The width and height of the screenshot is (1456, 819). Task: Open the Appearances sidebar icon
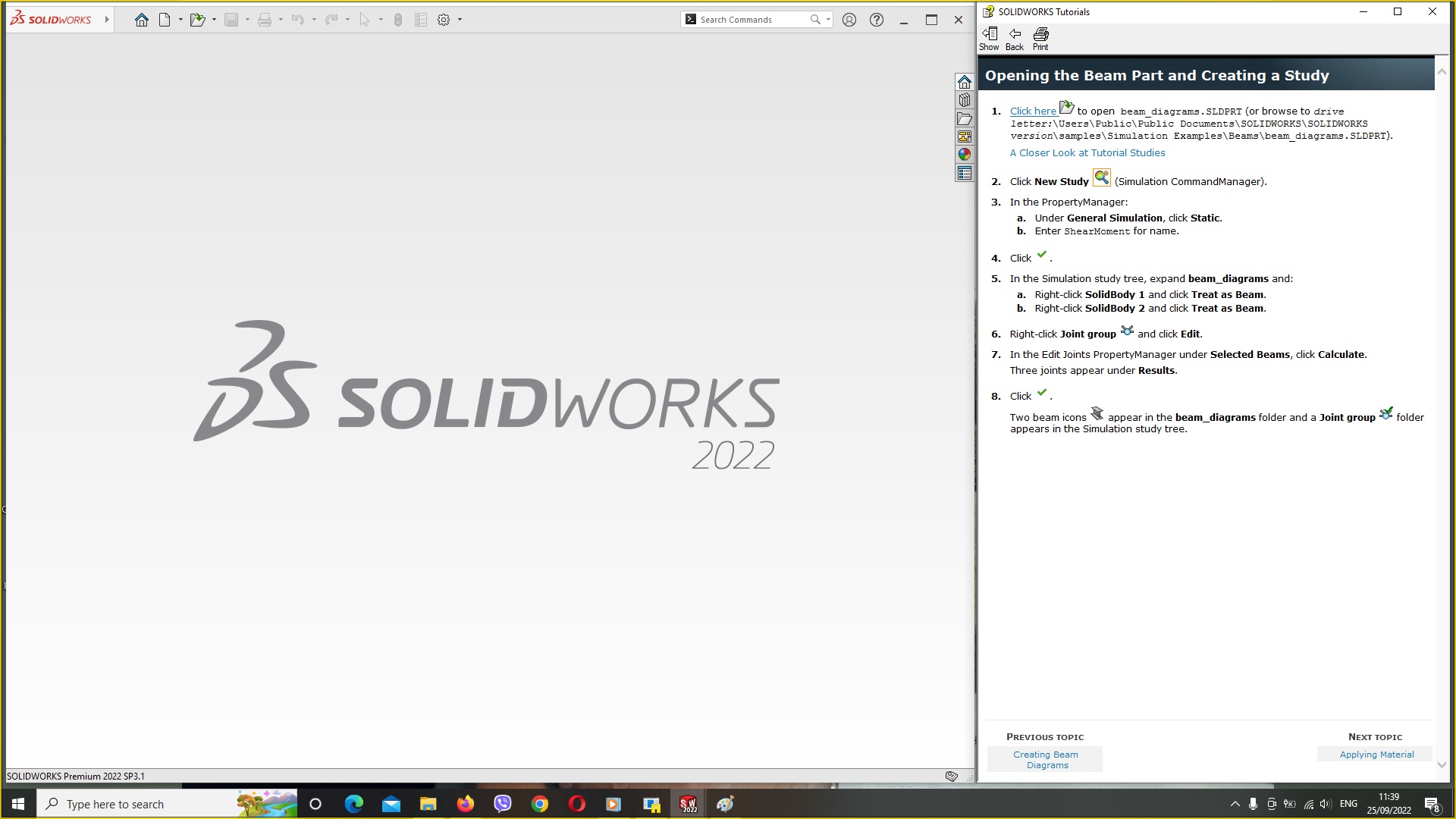click(965, 155)
